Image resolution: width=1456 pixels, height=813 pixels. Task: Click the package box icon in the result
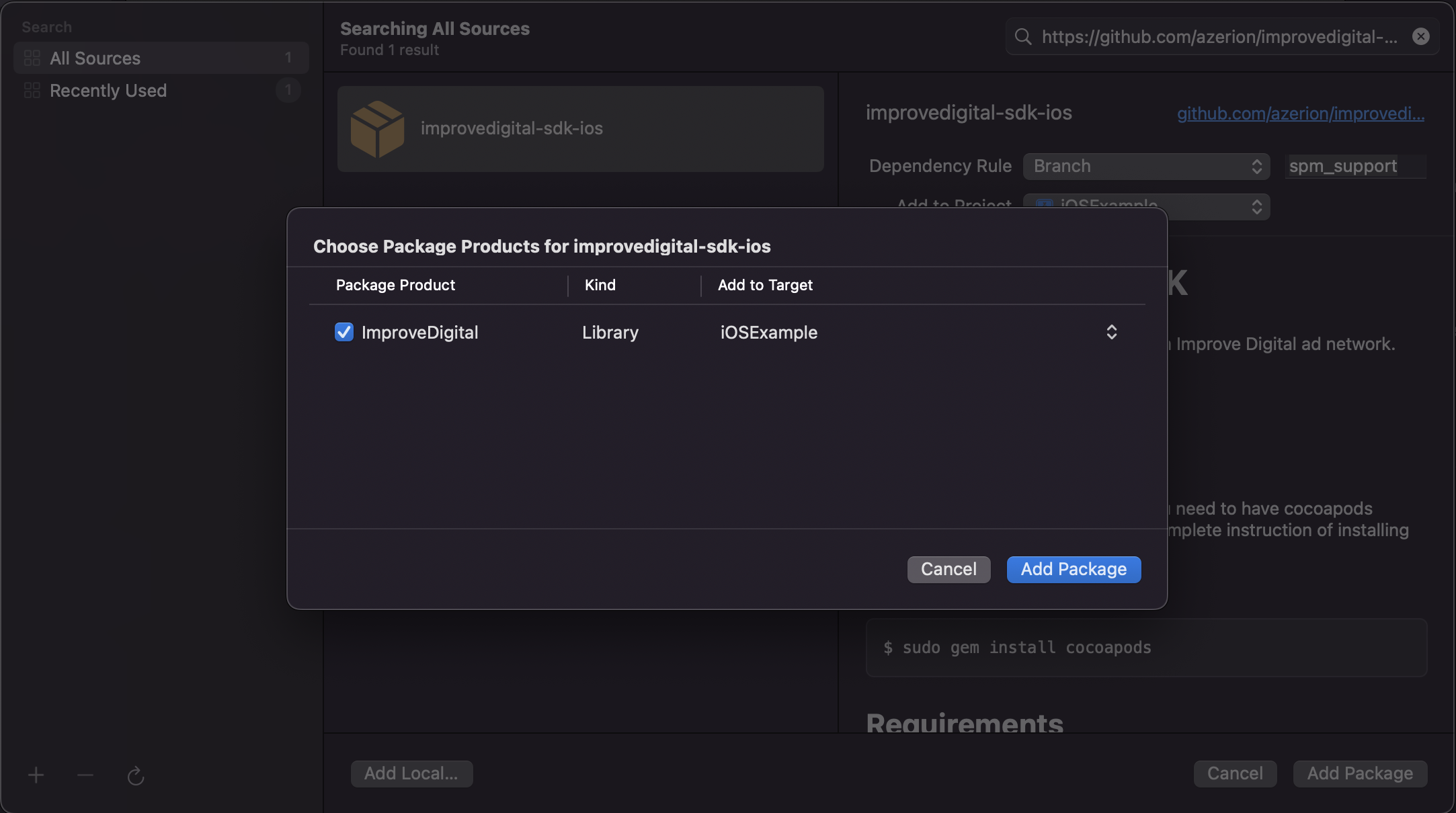coord(377,129)
